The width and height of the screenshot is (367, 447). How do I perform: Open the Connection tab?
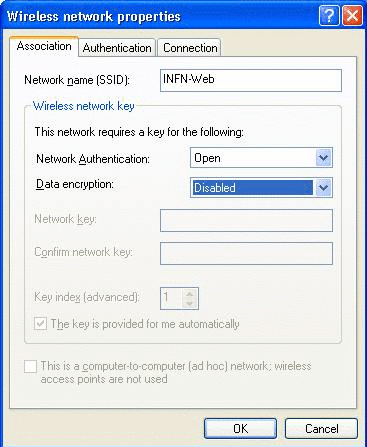point(190,48)
